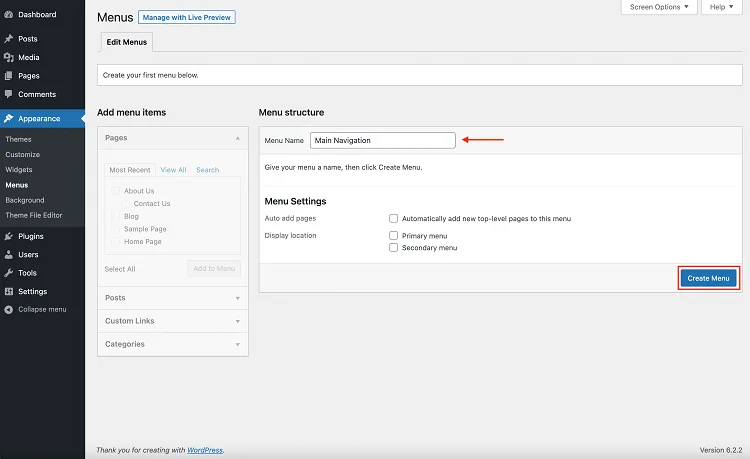
Task: Open Background in the Appearance submenu
Action: click(25, 200)
